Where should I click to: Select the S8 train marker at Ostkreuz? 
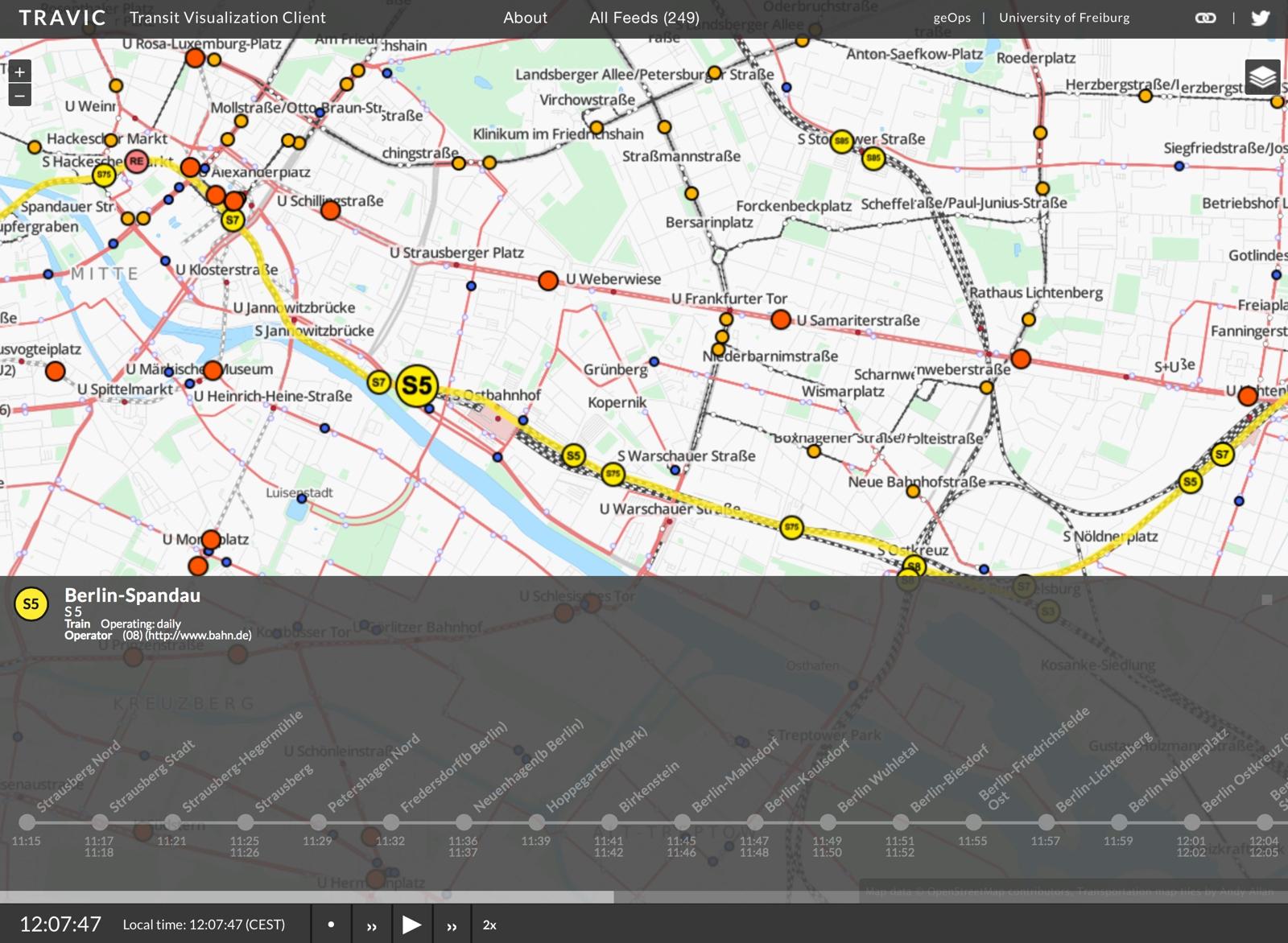coord(914,566)
